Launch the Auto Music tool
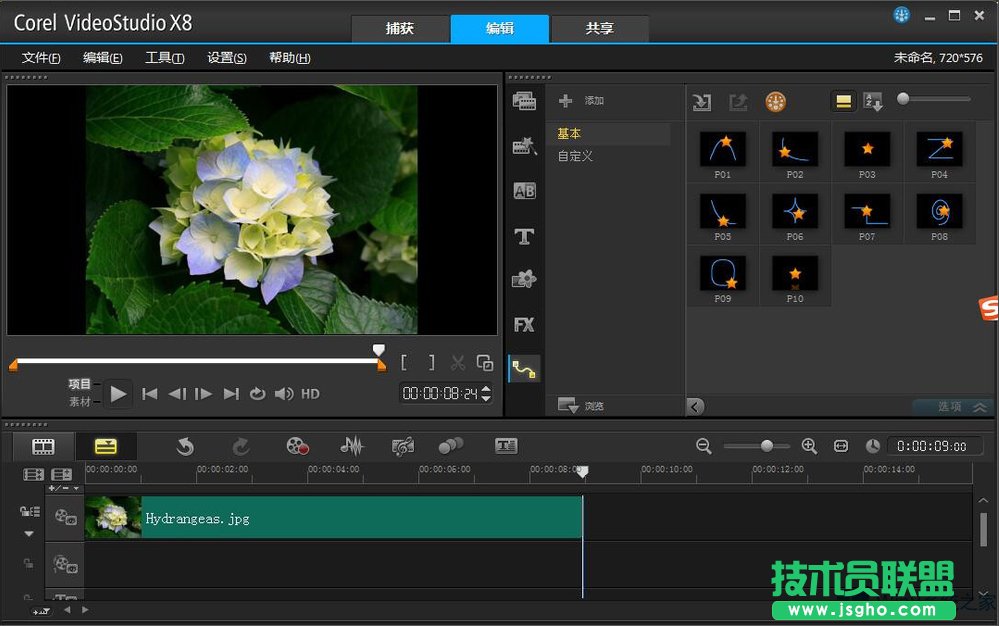The height and width of the screenshot is (626, 999). 403,447
